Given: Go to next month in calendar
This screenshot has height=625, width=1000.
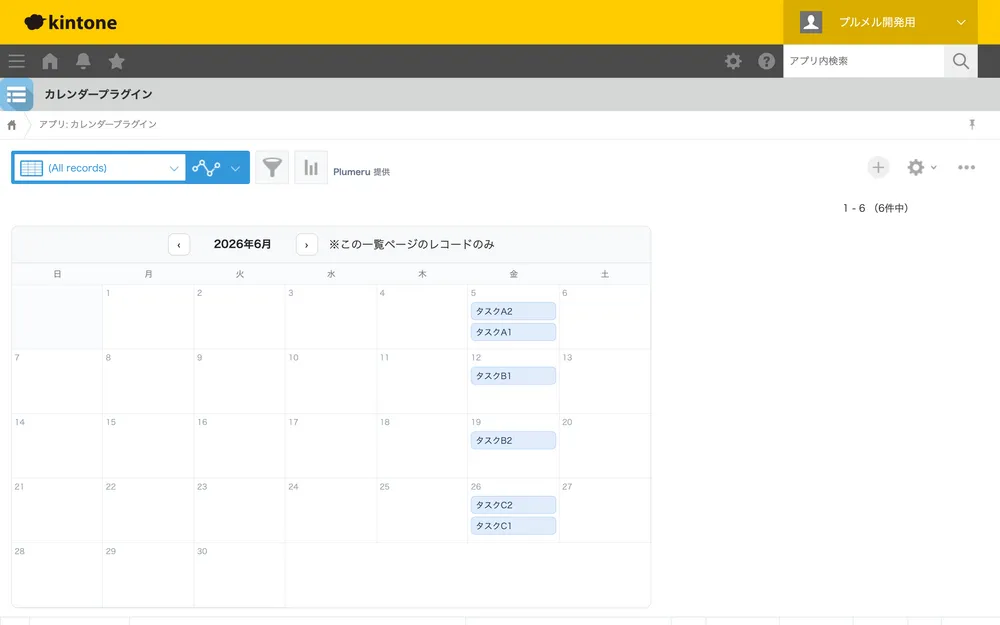Looking at the screenshot, I should click(x=307, y=244).
